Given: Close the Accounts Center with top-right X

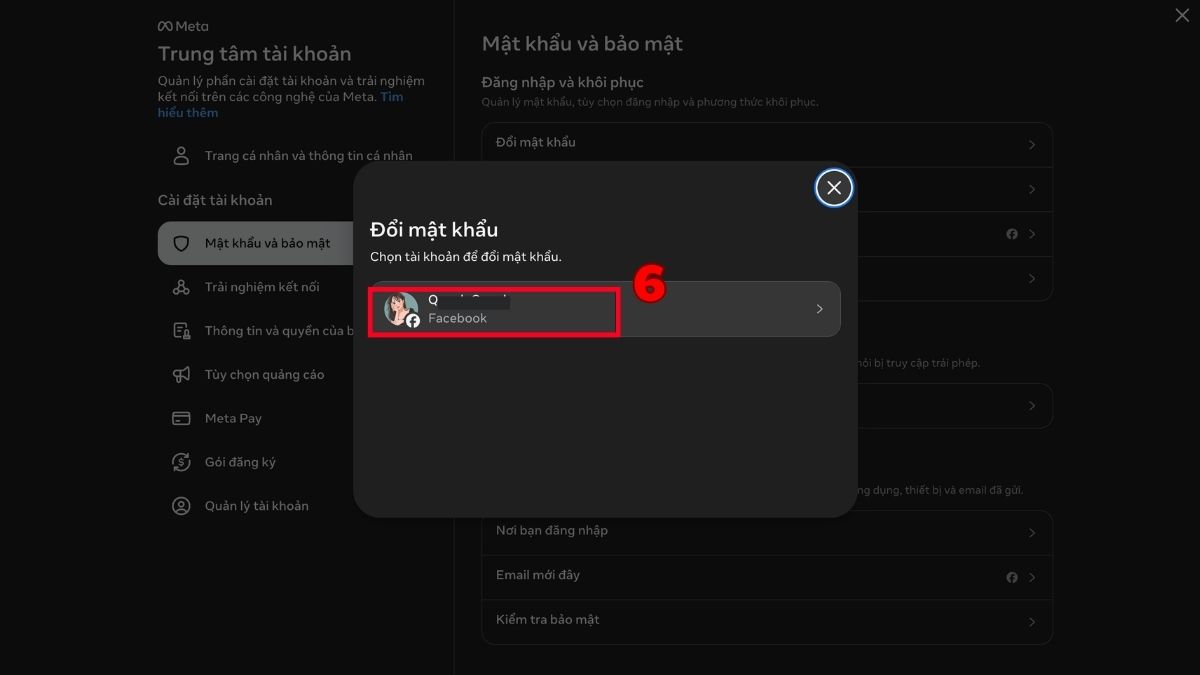Looking at the screenshot, I should pyautogui.click(x=1181, y=14).
